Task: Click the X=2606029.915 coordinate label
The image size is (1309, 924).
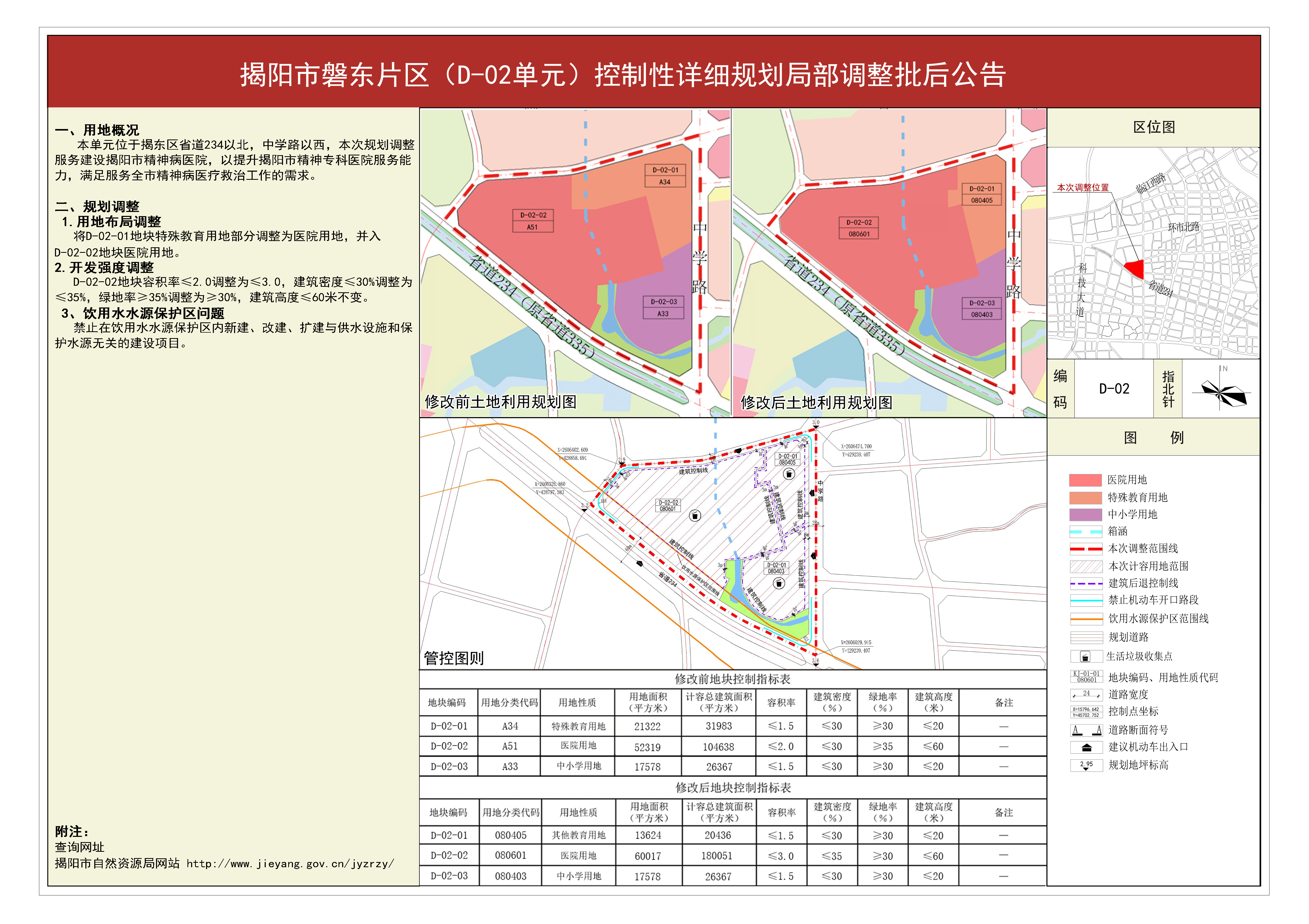Action: click(856, 642)
